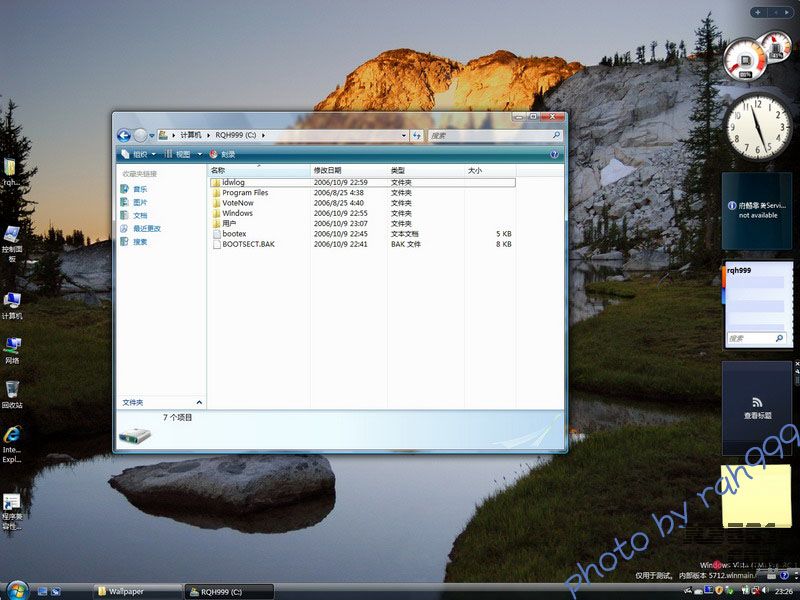Expand the arrow after RQH999 (C:) breadcrumb
The height and width of the screenshot is (600, 800).
(x=263, y=135)
